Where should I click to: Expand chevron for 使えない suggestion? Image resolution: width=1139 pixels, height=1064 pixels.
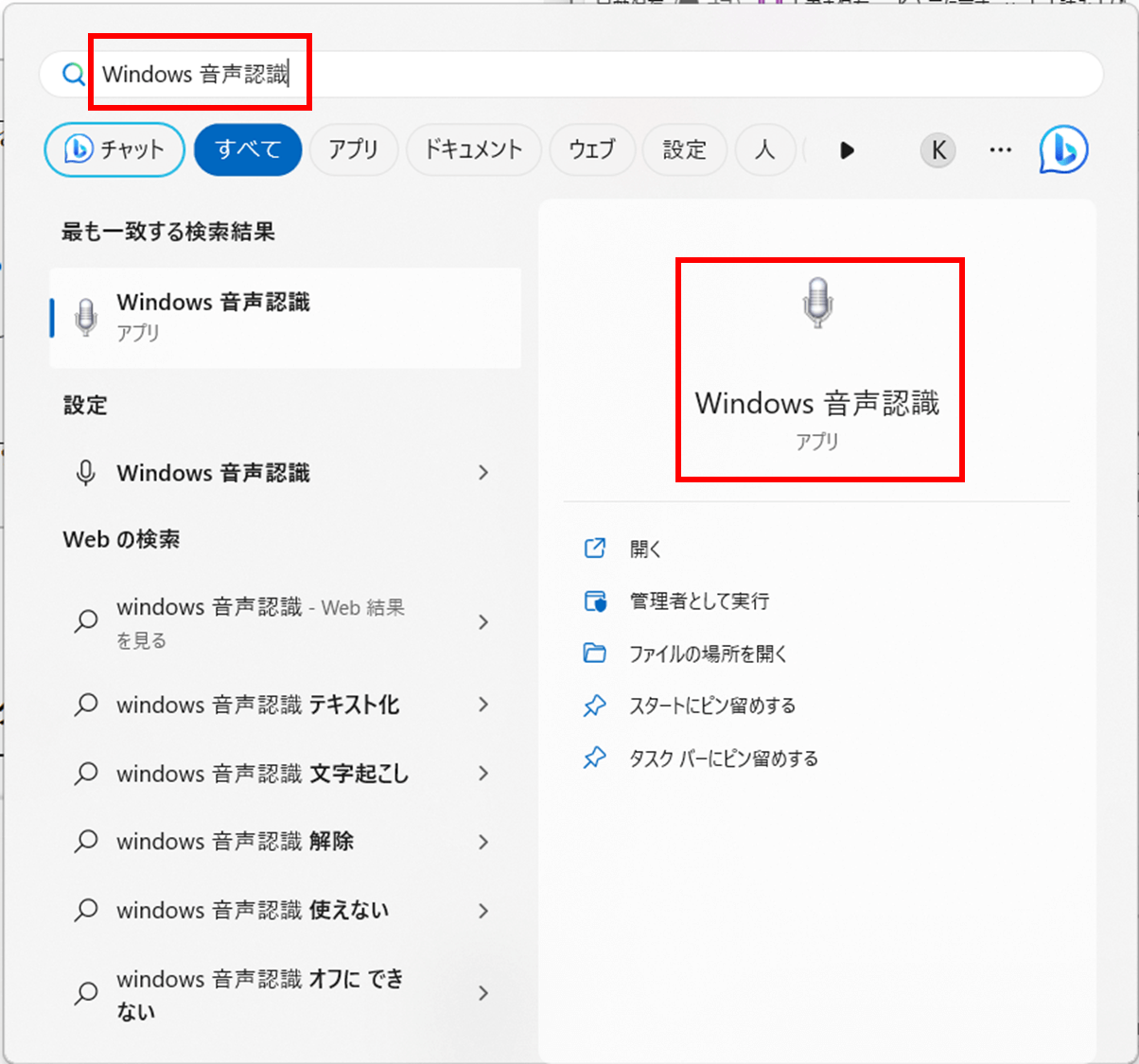(x=483, y=911)
